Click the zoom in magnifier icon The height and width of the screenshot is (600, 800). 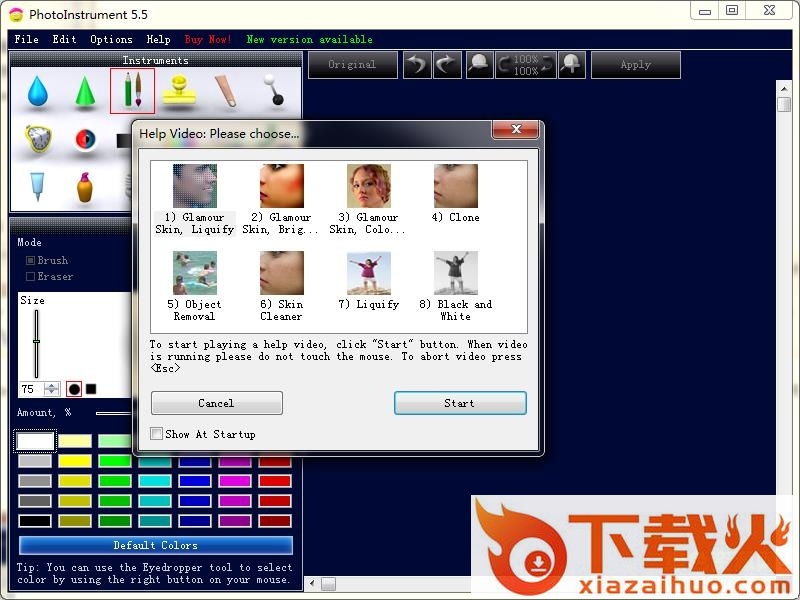click(571, 65)
